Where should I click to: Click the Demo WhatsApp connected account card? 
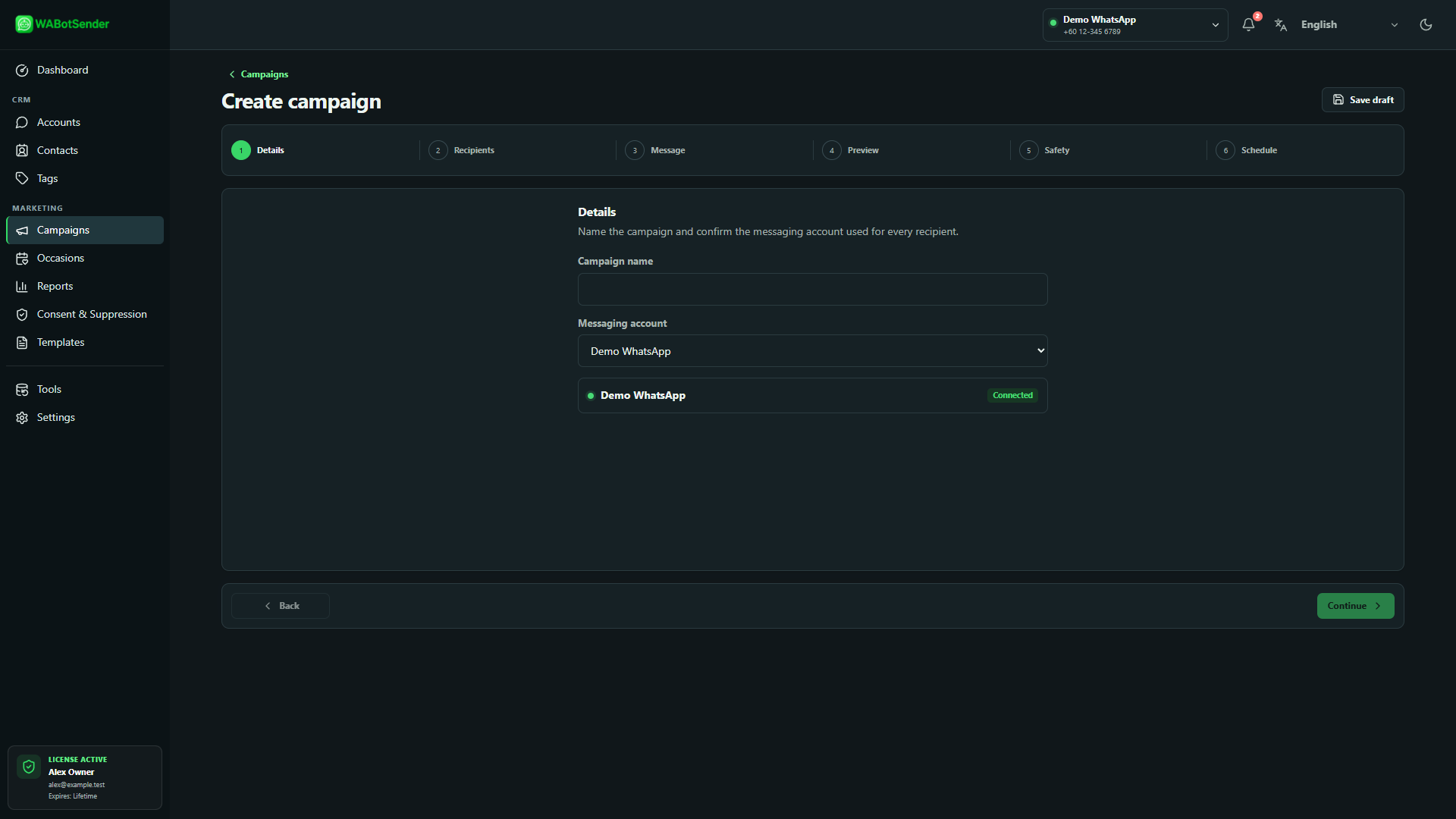(813, 395)
